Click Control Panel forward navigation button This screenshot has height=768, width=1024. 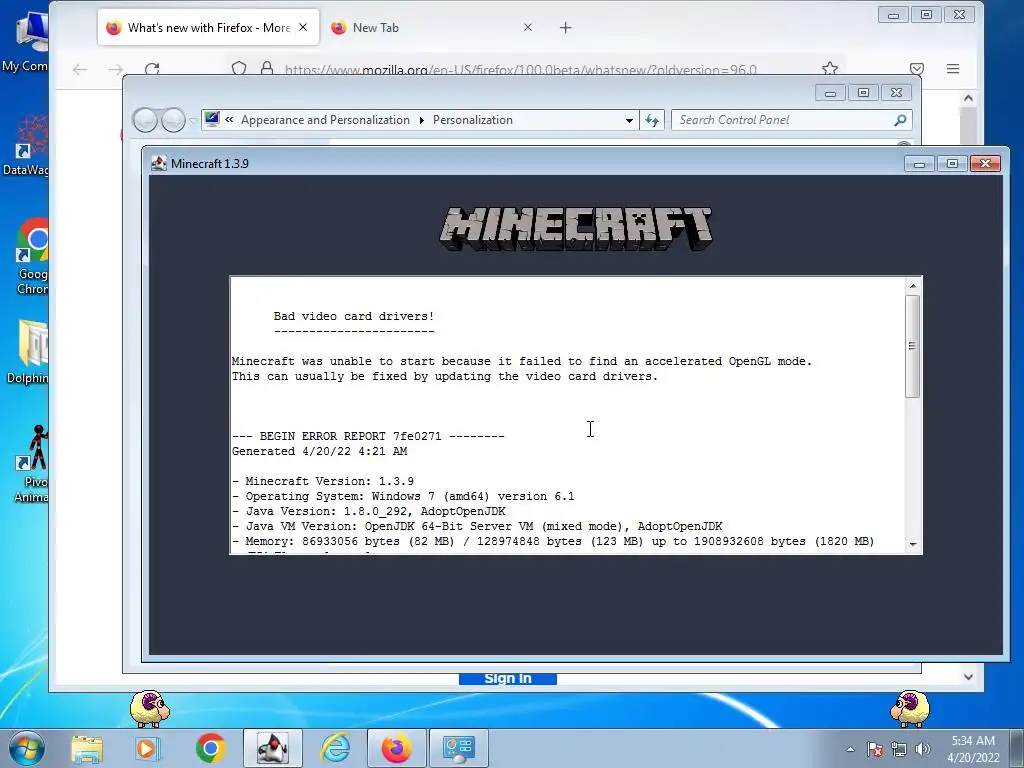point(173,120)
